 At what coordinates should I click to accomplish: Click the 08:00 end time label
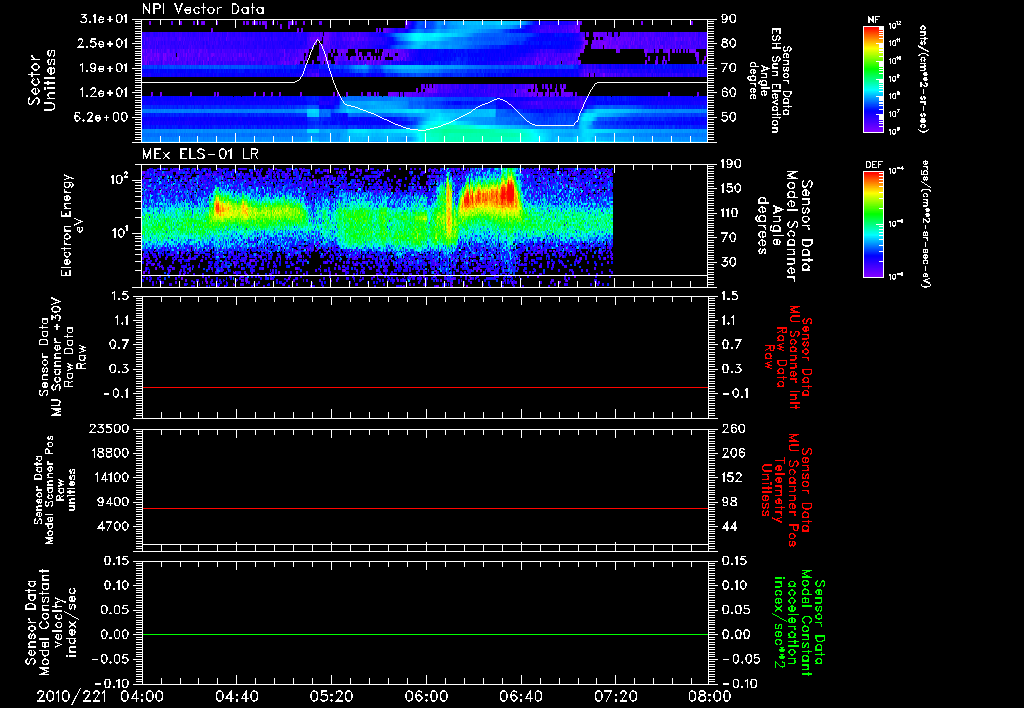710,696
